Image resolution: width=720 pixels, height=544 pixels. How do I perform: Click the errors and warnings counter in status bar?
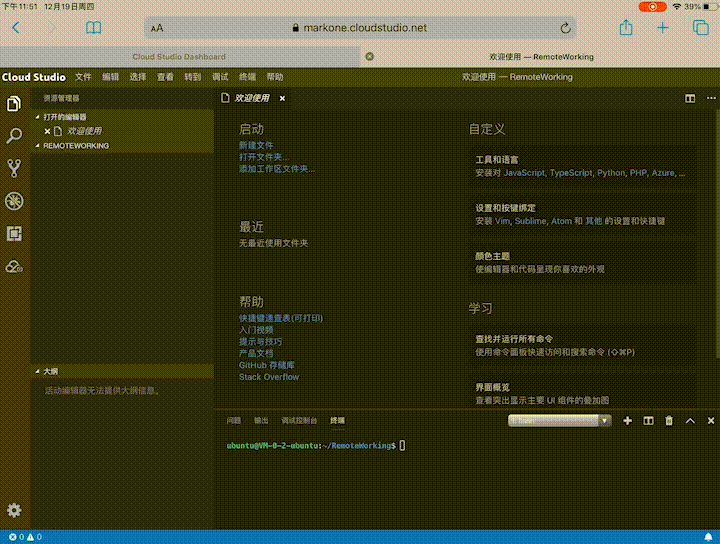26,537
